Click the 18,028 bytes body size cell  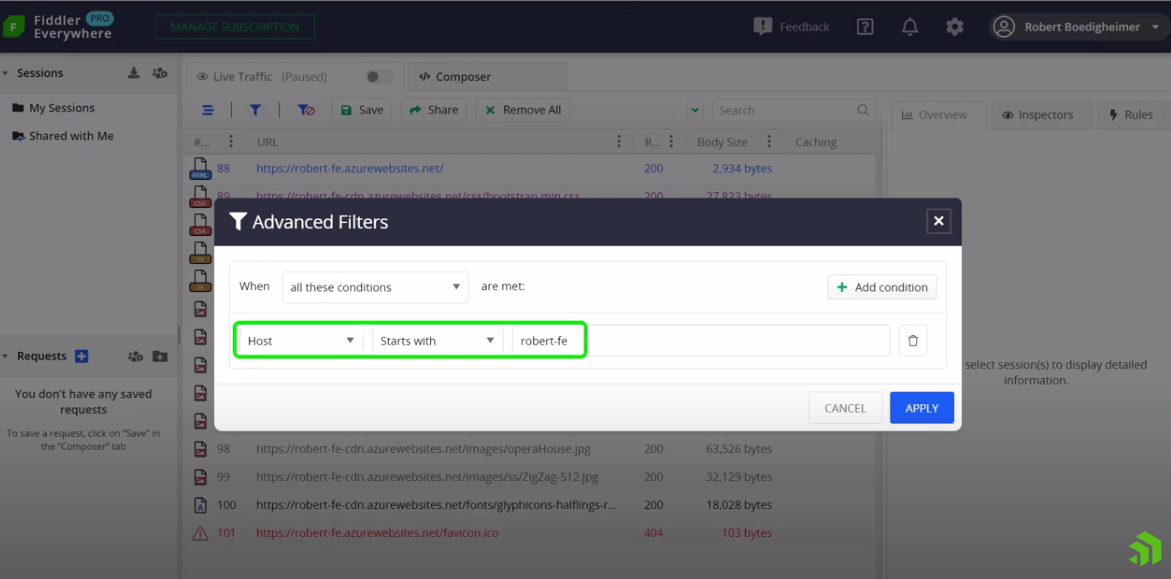point(739,505)
